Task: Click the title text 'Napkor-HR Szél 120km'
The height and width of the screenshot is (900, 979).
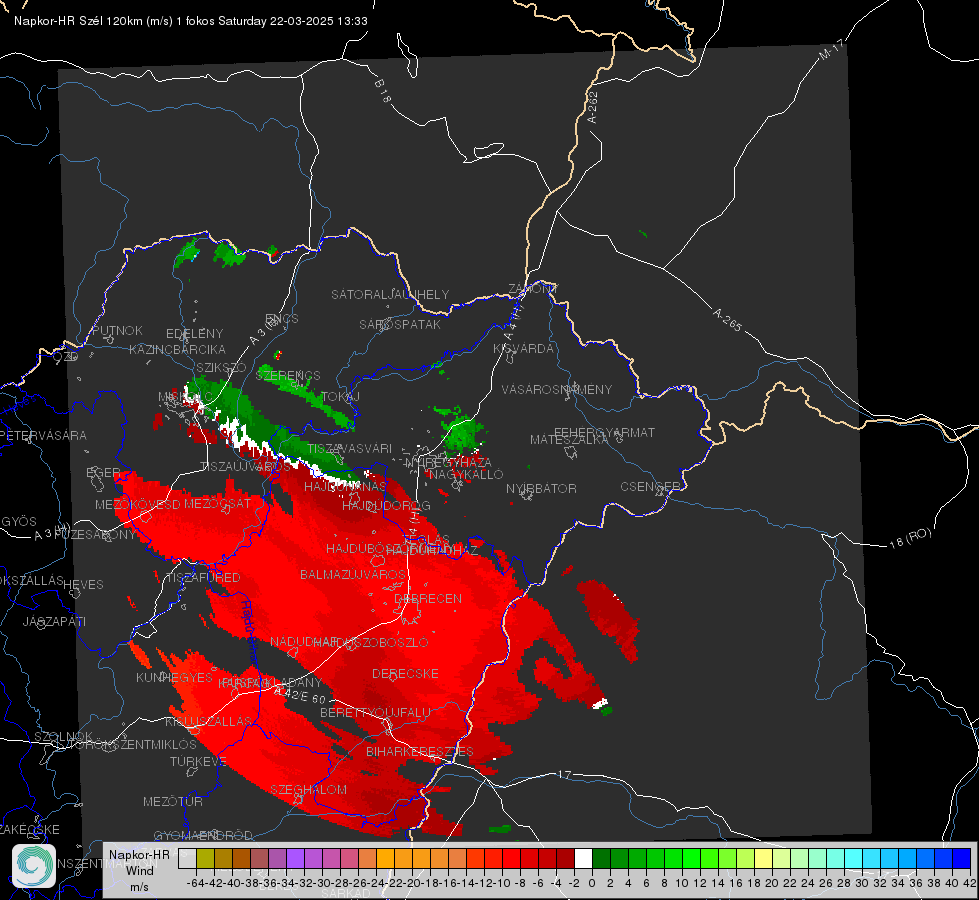Action: coord(79,21)
